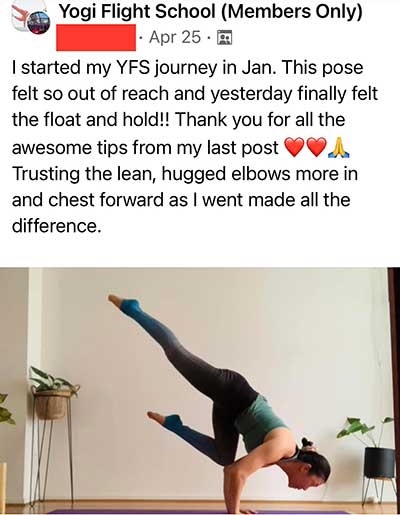400x515 pixels.
Task: Click the post text starting 'I started my YFS'
Action: pos(195,147)
